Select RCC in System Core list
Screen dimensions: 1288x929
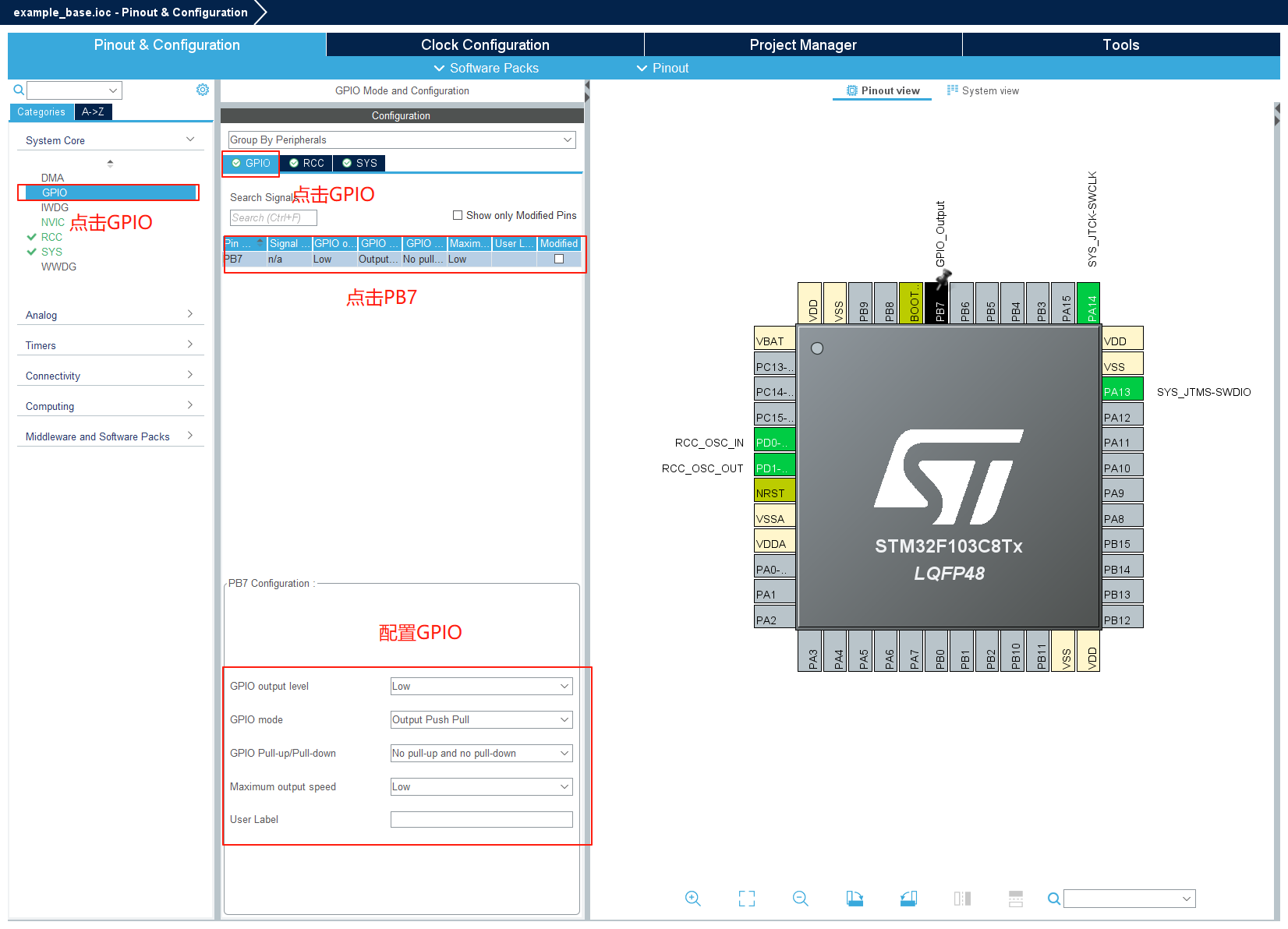point(51,237)
